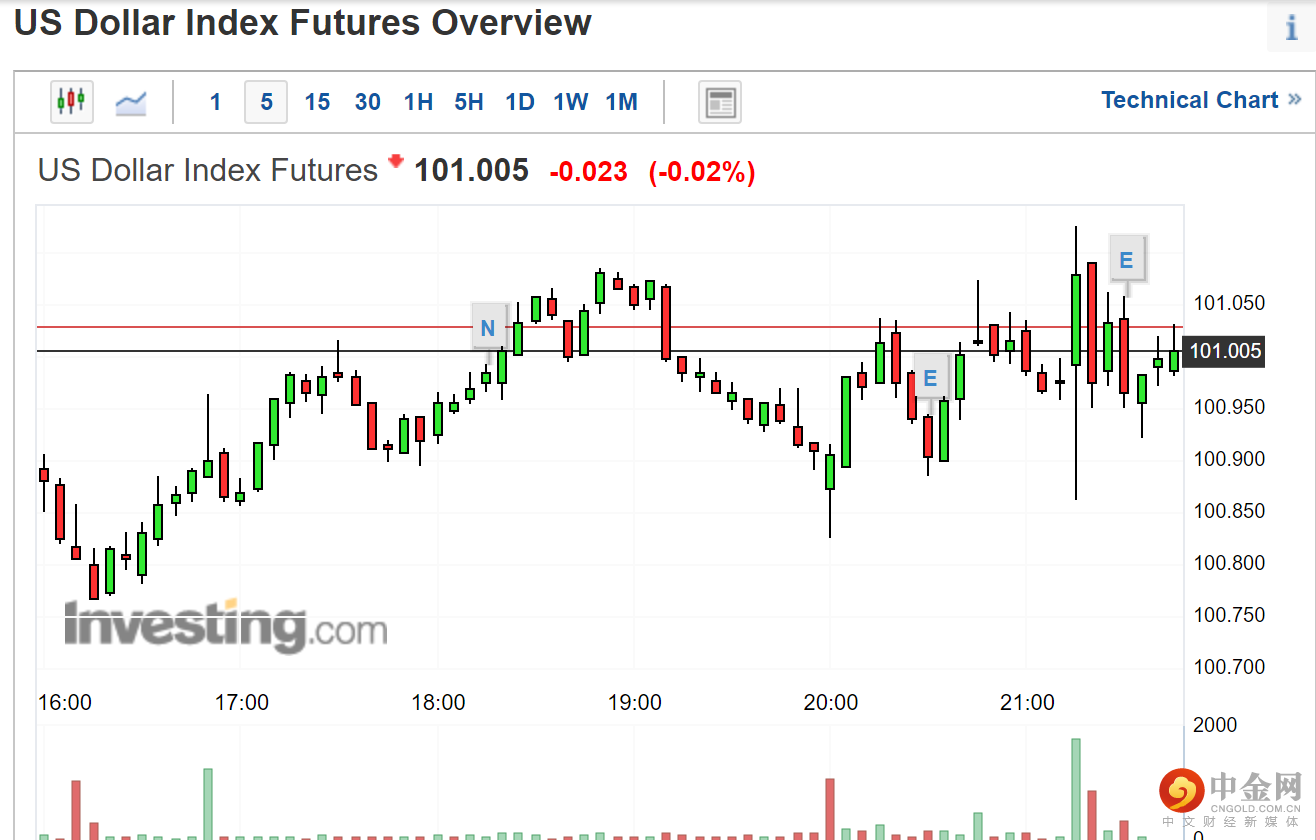Switch to area line chart type
The image size is (1316, 840).
[131, 102]
